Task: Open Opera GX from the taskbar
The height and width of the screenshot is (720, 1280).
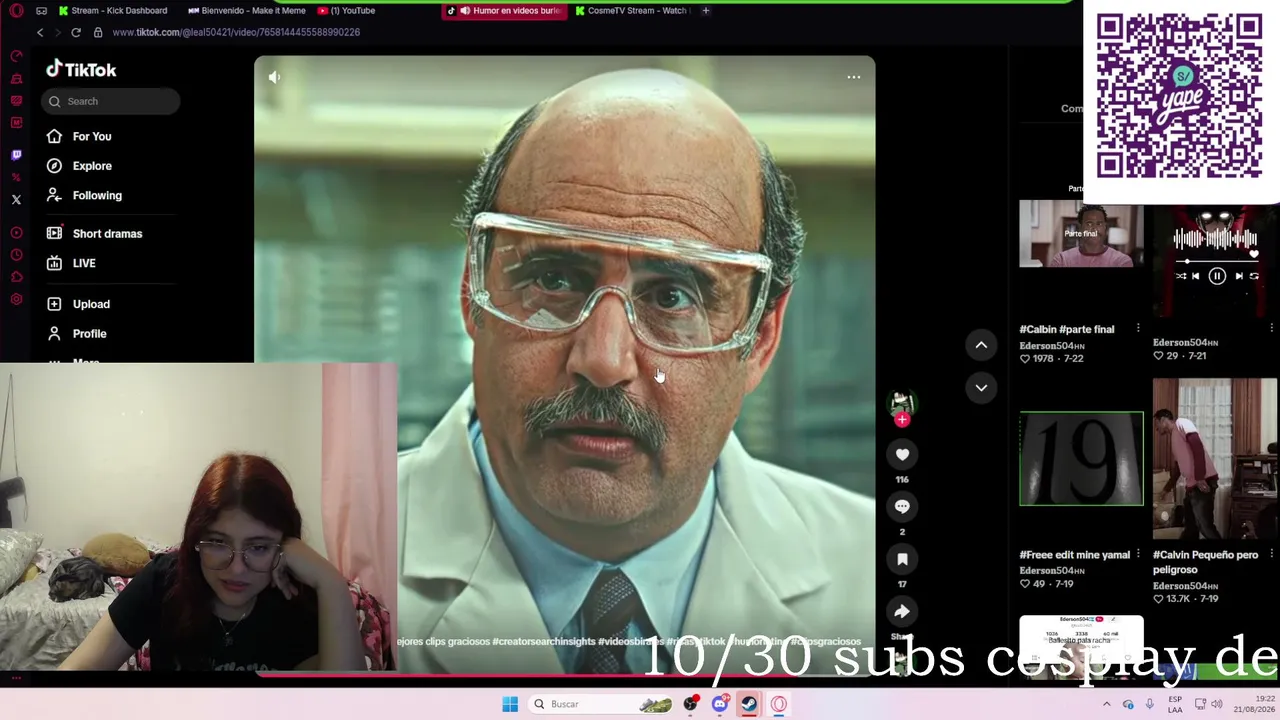Action: (779, 704)
